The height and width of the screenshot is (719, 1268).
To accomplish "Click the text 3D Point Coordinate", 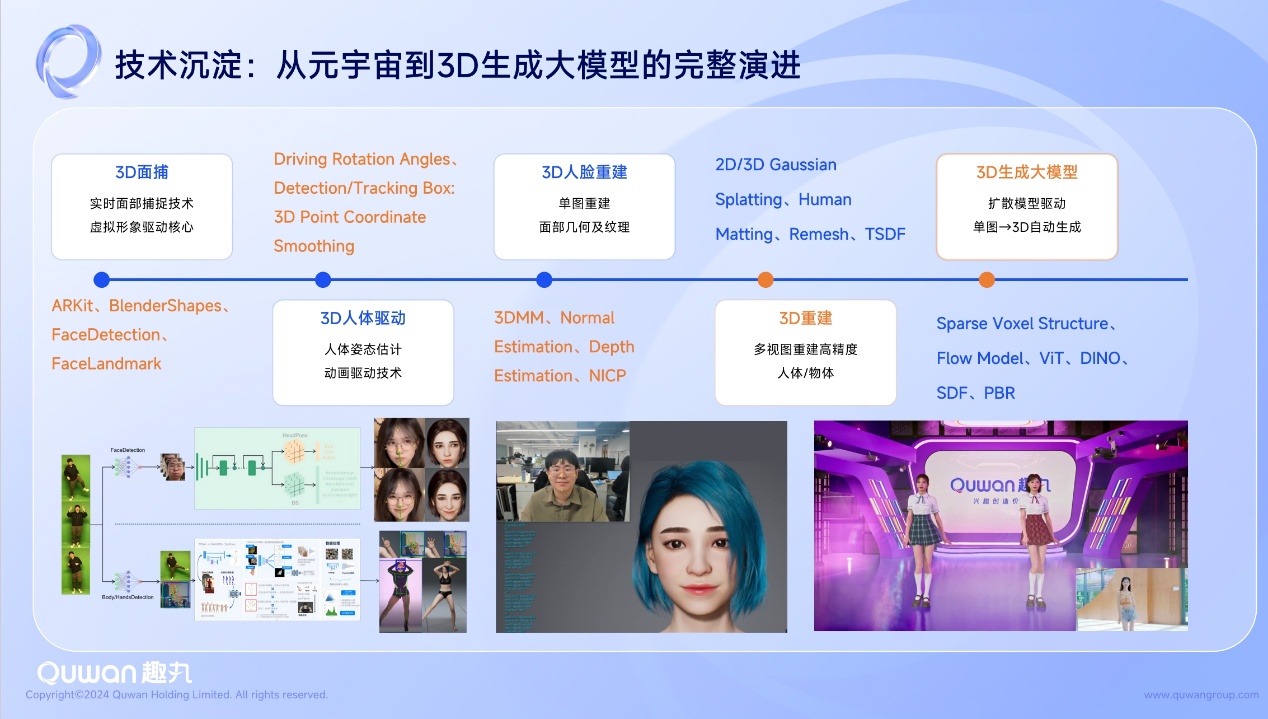I will click(350, 217).
